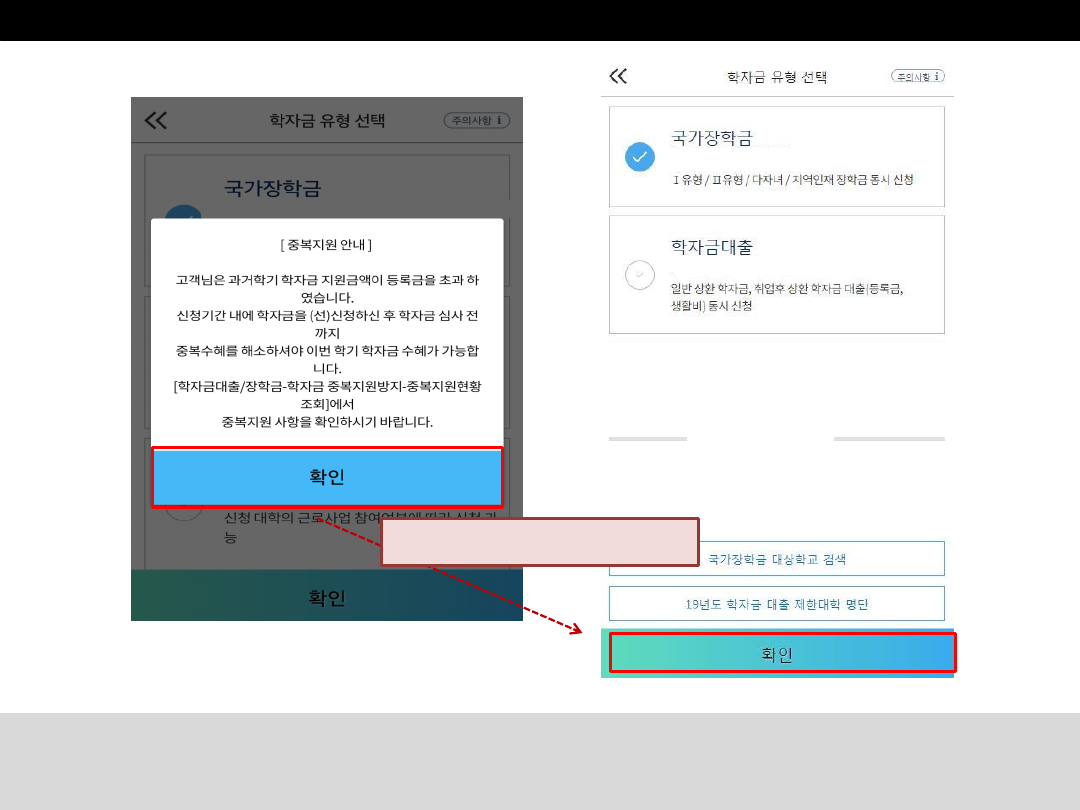Tap the back arrow on the dimmed popup screen
The image size is (1080, 810).
(155, 121)
